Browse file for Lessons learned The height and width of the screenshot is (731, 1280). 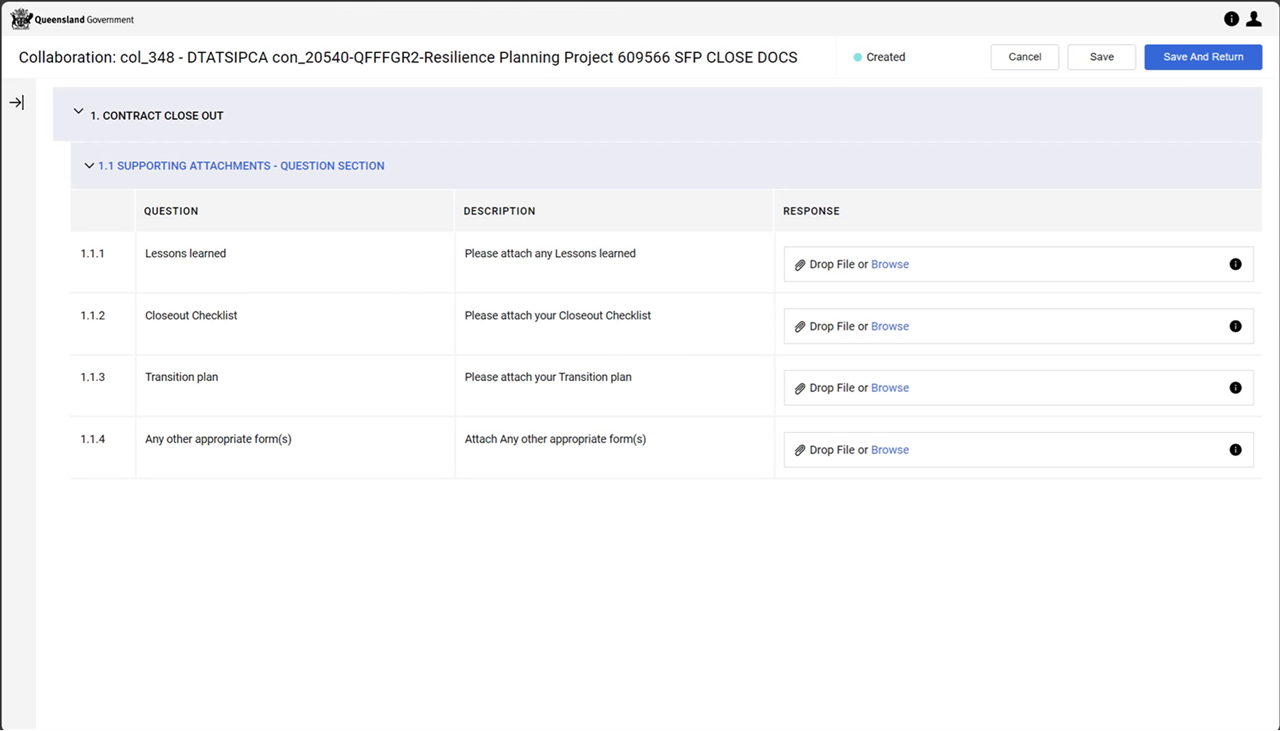tap(889, 265)
